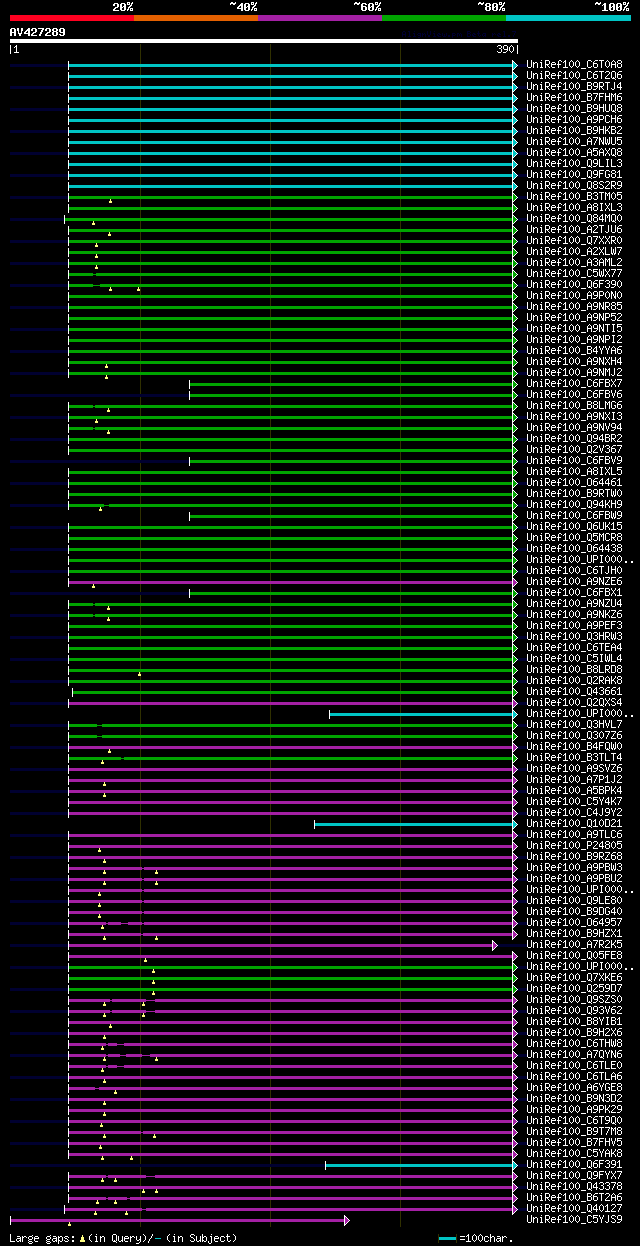Click the white query bar spanning 1 to 390
Screen dimensions: 640x1246
(264, 41)
